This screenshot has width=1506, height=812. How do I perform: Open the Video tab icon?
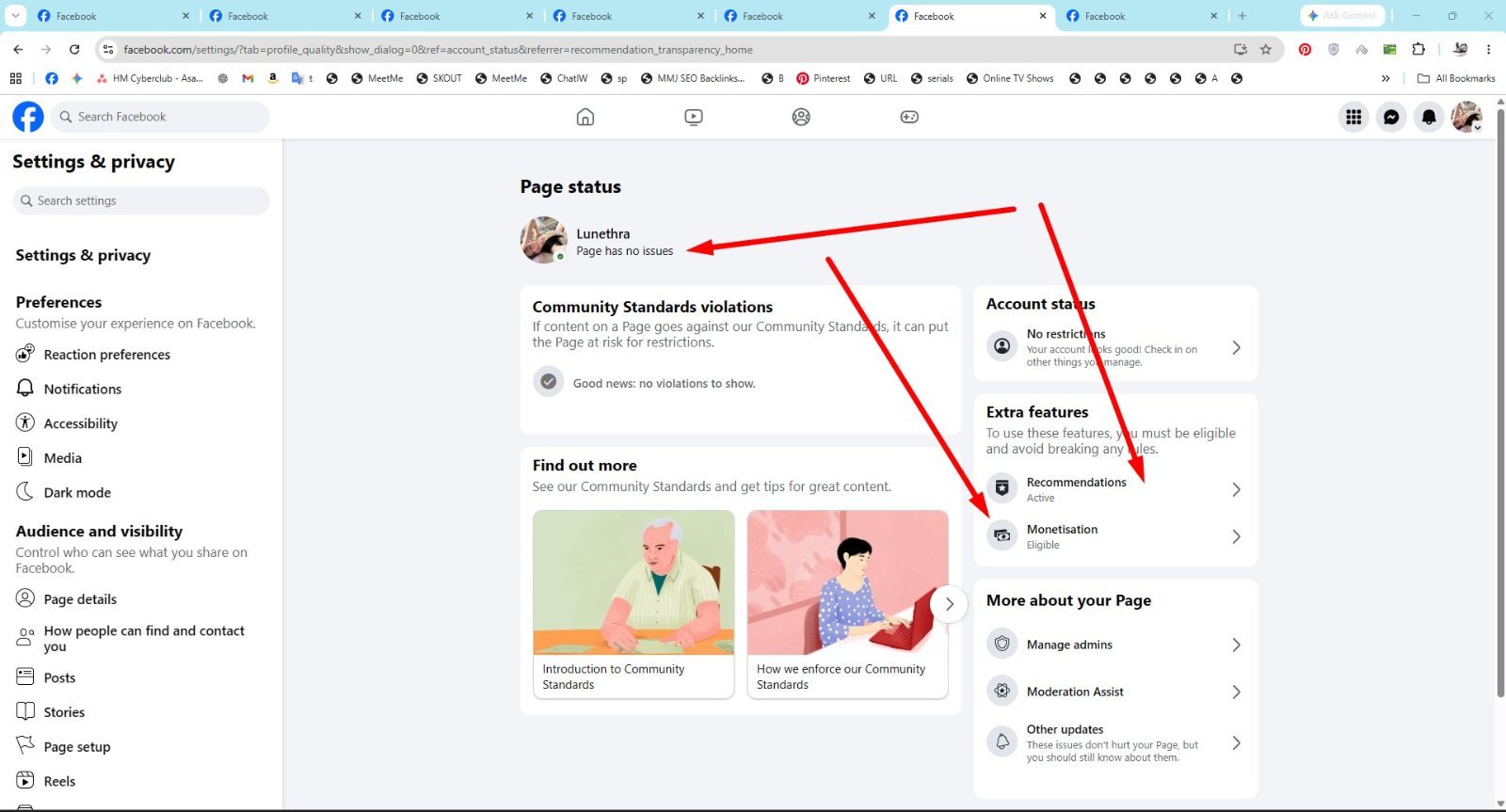point(694,117)
